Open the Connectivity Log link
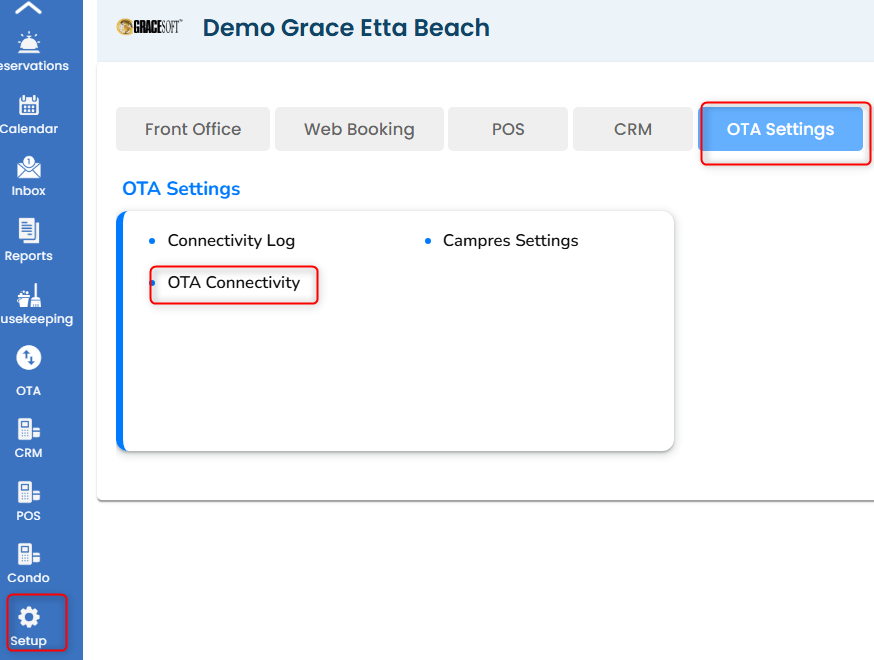Screen dimensions: 874x660 (x=231, y=240)
